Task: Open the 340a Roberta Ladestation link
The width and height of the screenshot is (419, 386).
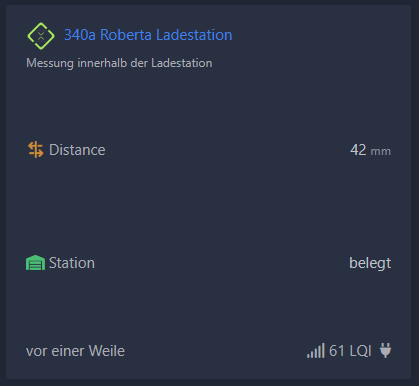Action: [x=148, y=35]
